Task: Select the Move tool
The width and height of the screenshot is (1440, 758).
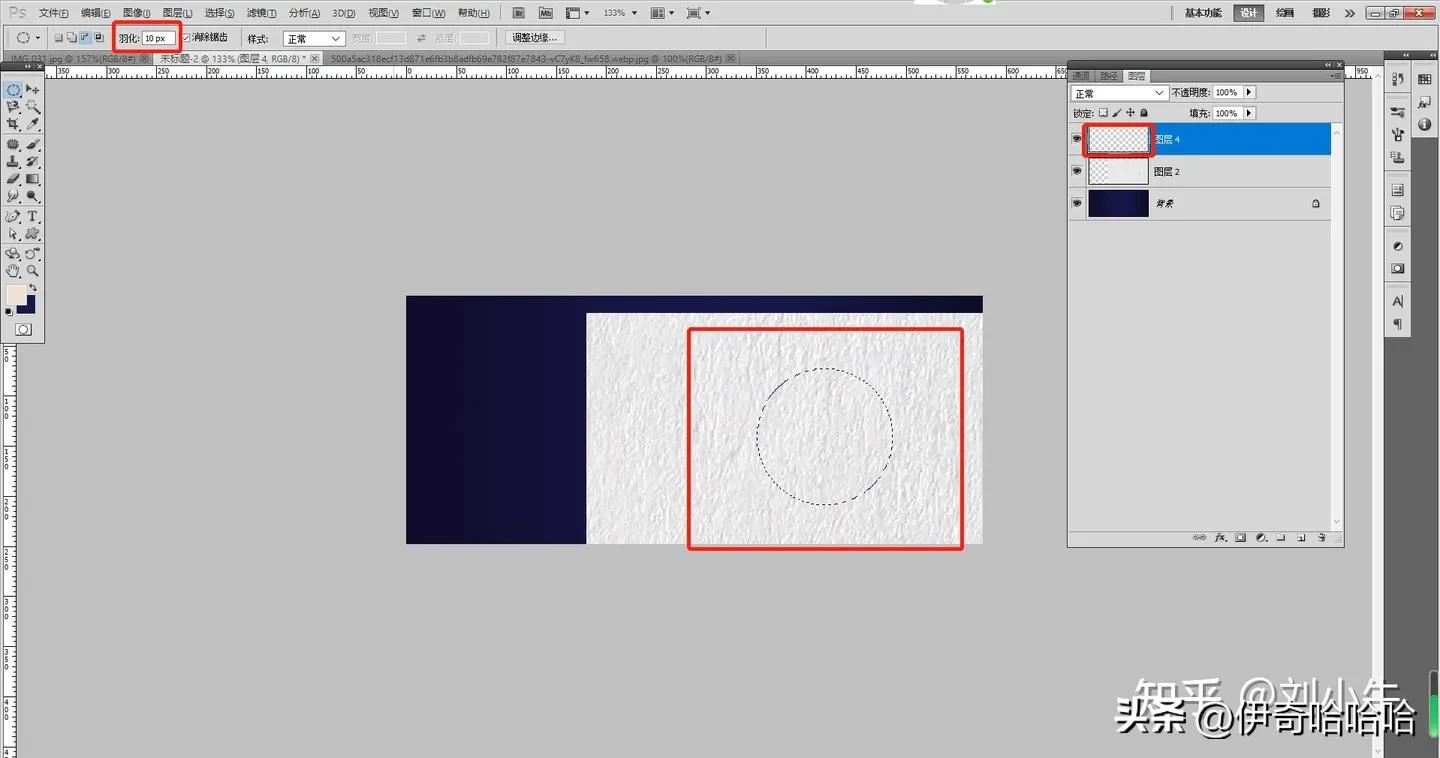Action: coord(33,90)
